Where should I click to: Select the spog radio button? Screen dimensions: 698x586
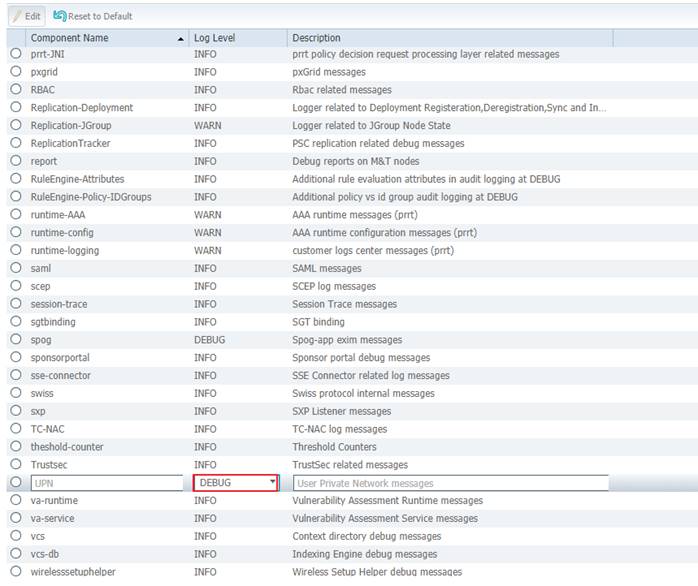16,339
